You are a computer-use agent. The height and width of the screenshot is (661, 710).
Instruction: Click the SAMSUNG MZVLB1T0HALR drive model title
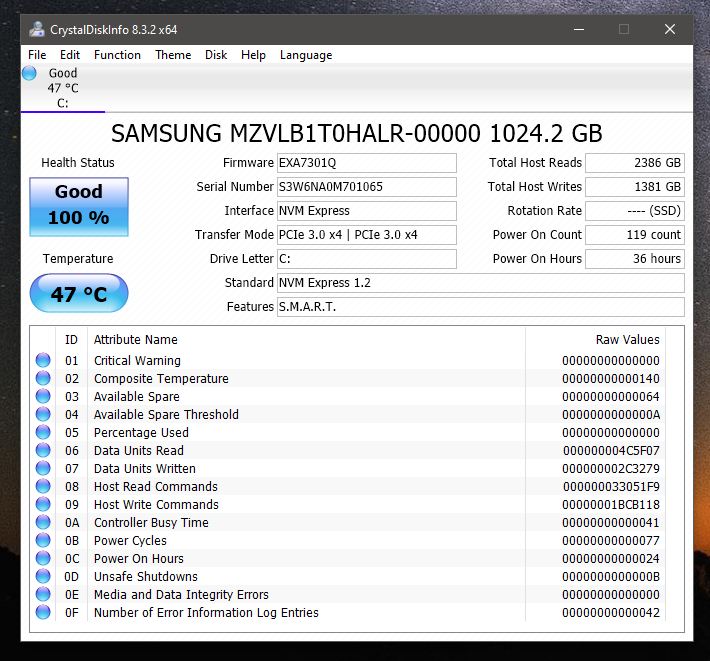(357, 134)
